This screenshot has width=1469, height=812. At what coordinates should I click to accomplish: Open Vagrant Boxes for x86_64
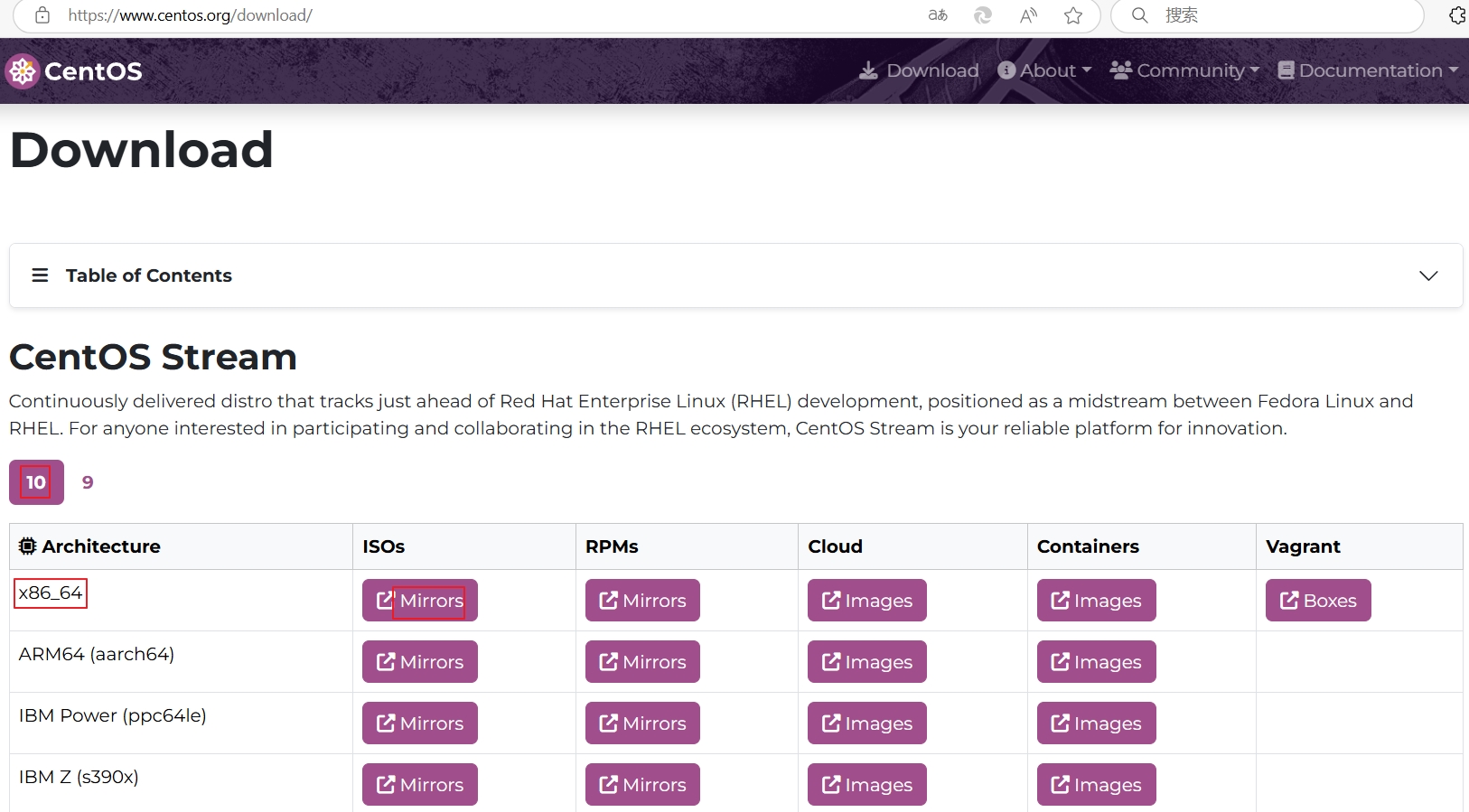pos(1318,601)
